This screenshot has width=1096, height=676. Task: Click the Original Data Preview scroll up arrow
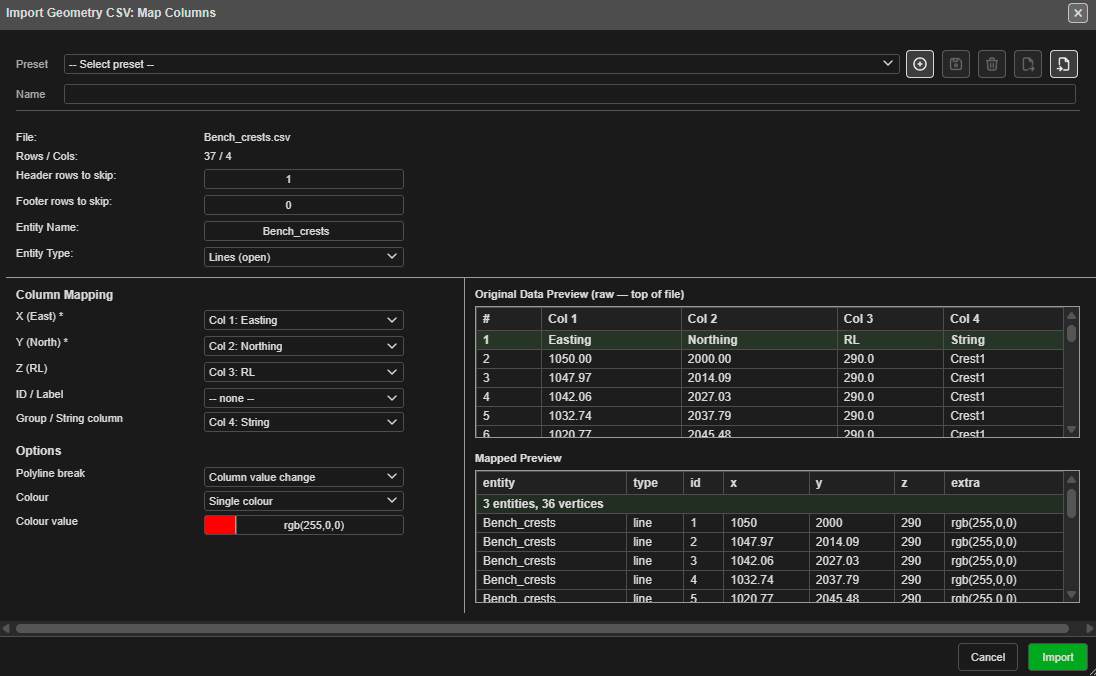click(x=1071, y=315)
